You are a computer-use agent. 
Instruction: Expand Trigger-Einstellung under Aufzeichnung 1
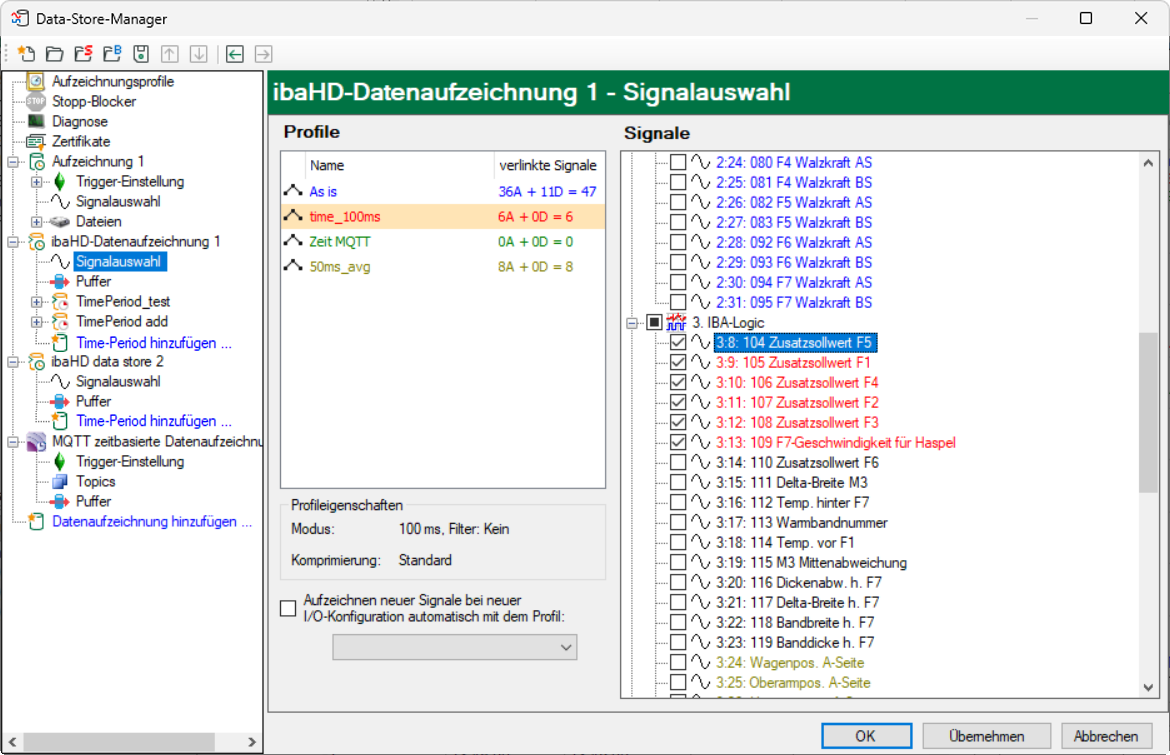tap(36, 181)
